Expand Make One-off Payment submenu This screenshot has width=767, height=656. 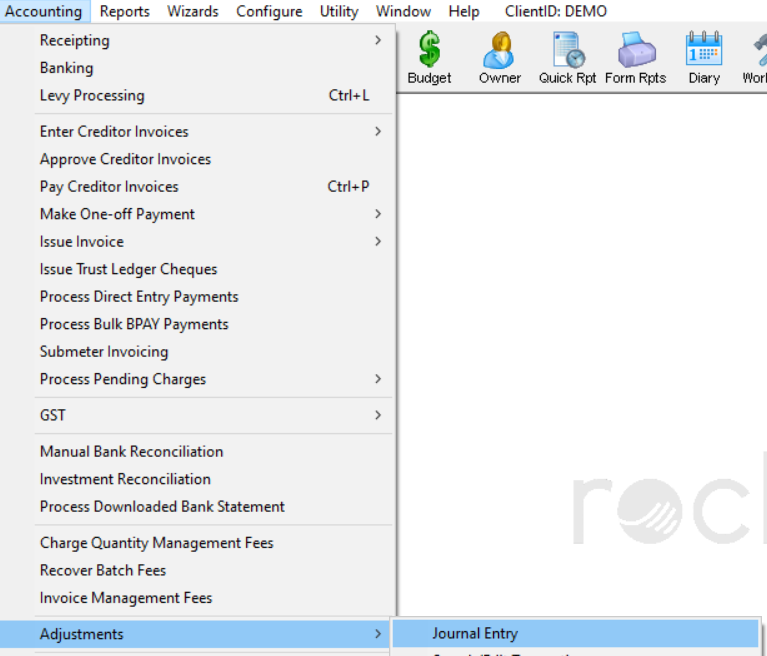point(197,214)
